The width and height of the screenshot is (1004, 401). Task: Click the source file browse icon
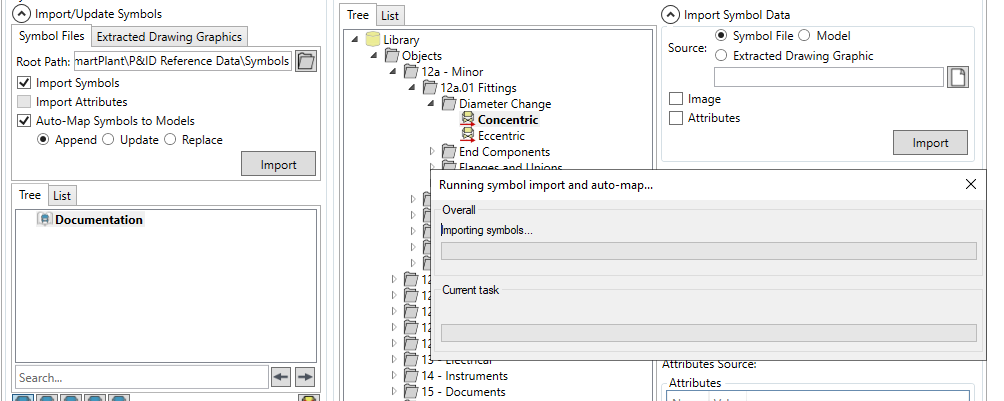(958, 77)
